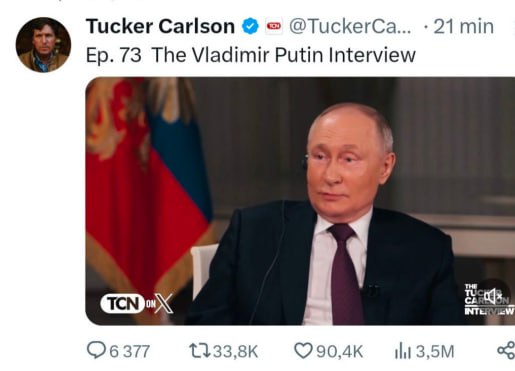Play the Putin interview video
The width and height of the screenshot is (515, 371).
tap(300, 201)
